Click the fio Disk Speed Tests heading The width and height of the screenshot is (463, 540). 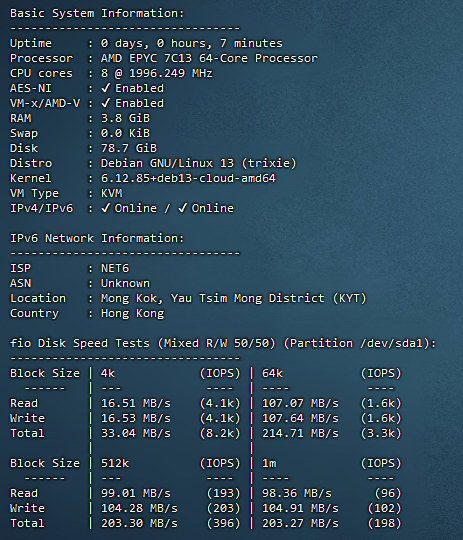click(223, 343)
